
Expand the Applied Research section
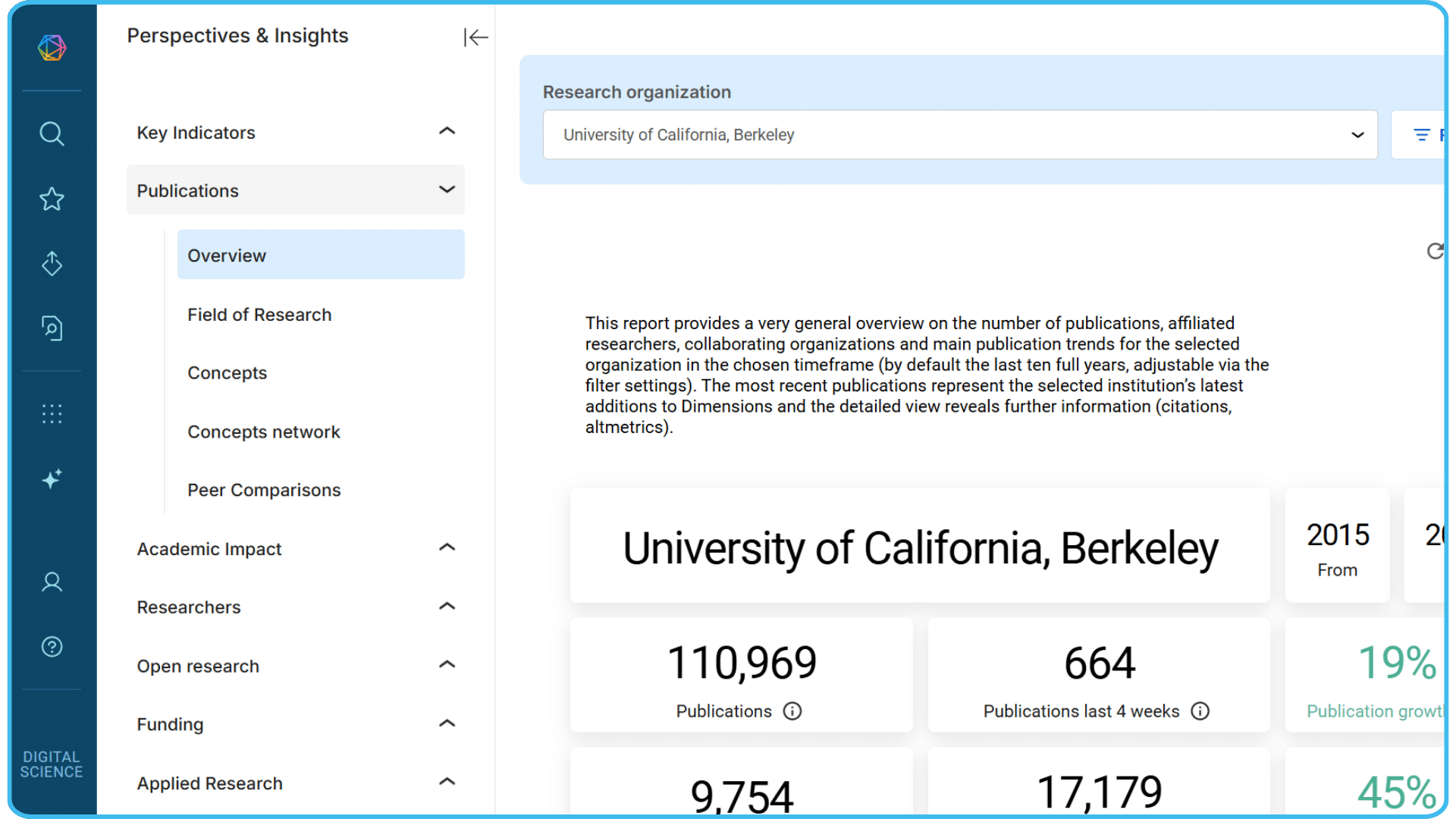(296, 783)
